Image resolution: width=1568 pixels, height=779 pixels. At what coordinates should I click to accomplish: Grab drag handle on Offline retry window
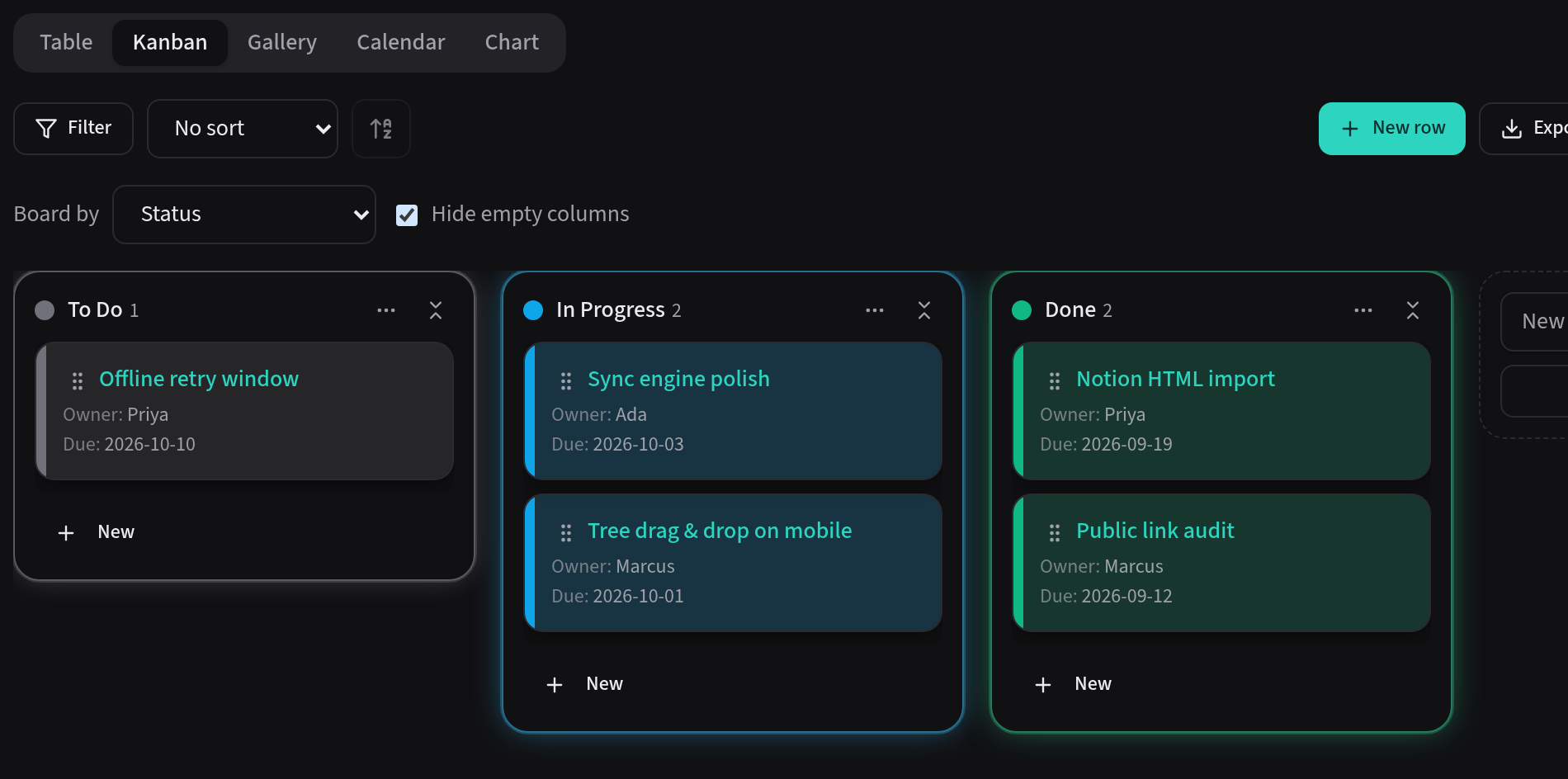click(x=78, y=380)
